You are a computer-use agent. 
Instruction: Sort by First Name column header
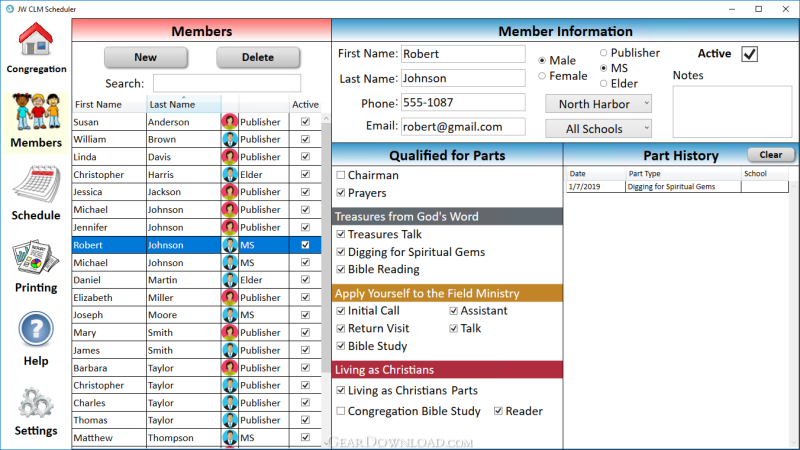pos(109,104)
